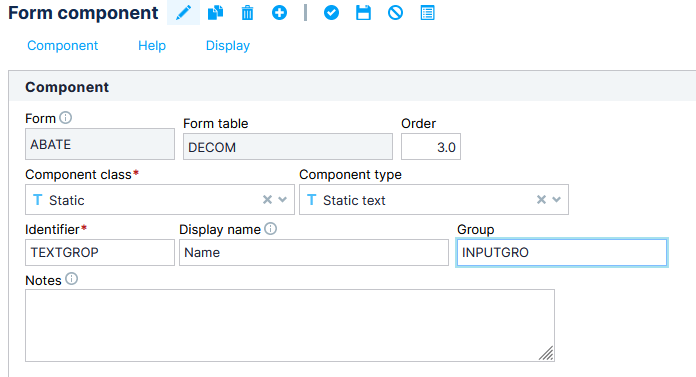Click the cancel circle-slash icon

point(395,13)
